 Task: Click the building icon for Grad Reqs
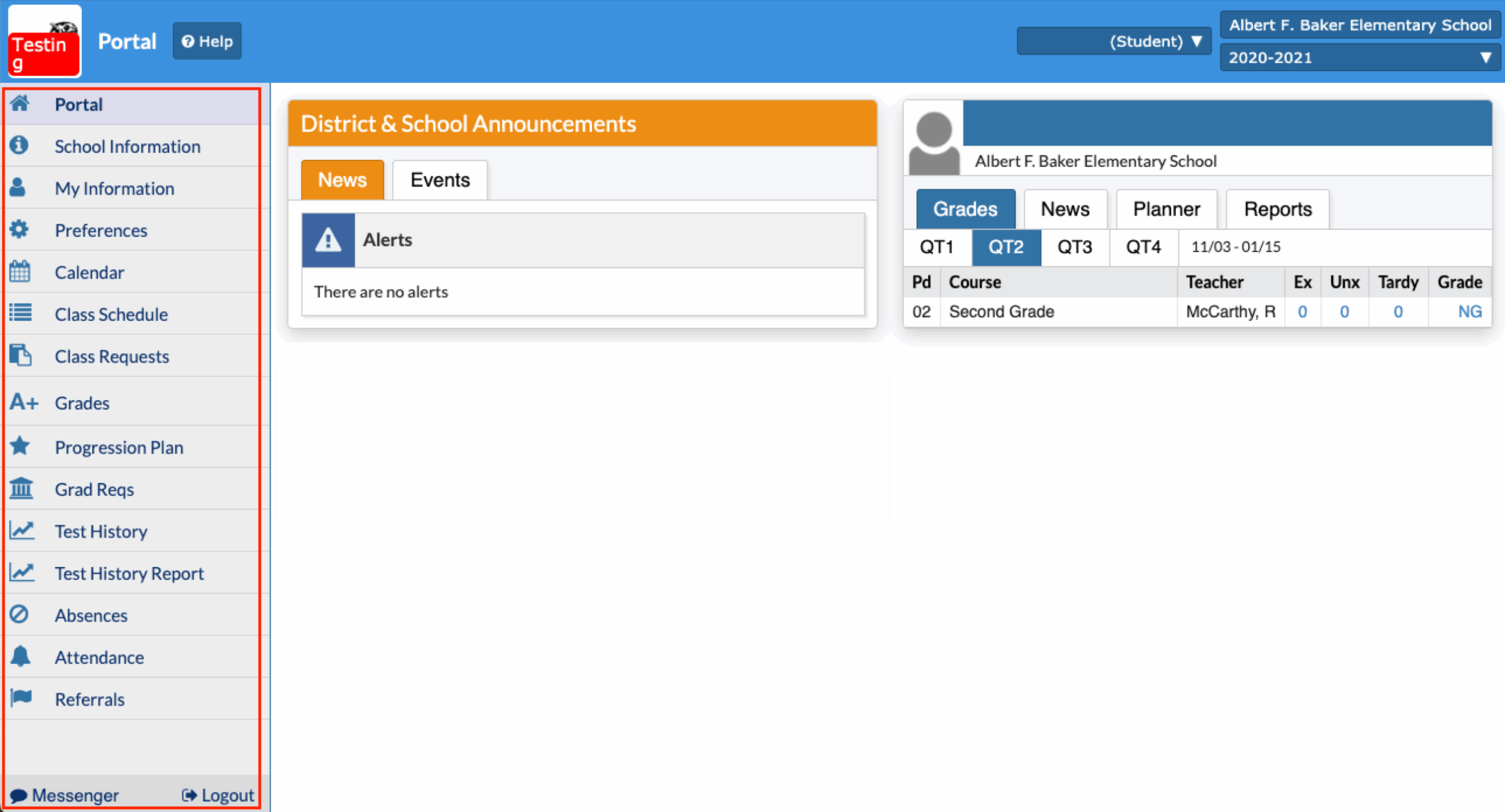(x=22, y=489)
